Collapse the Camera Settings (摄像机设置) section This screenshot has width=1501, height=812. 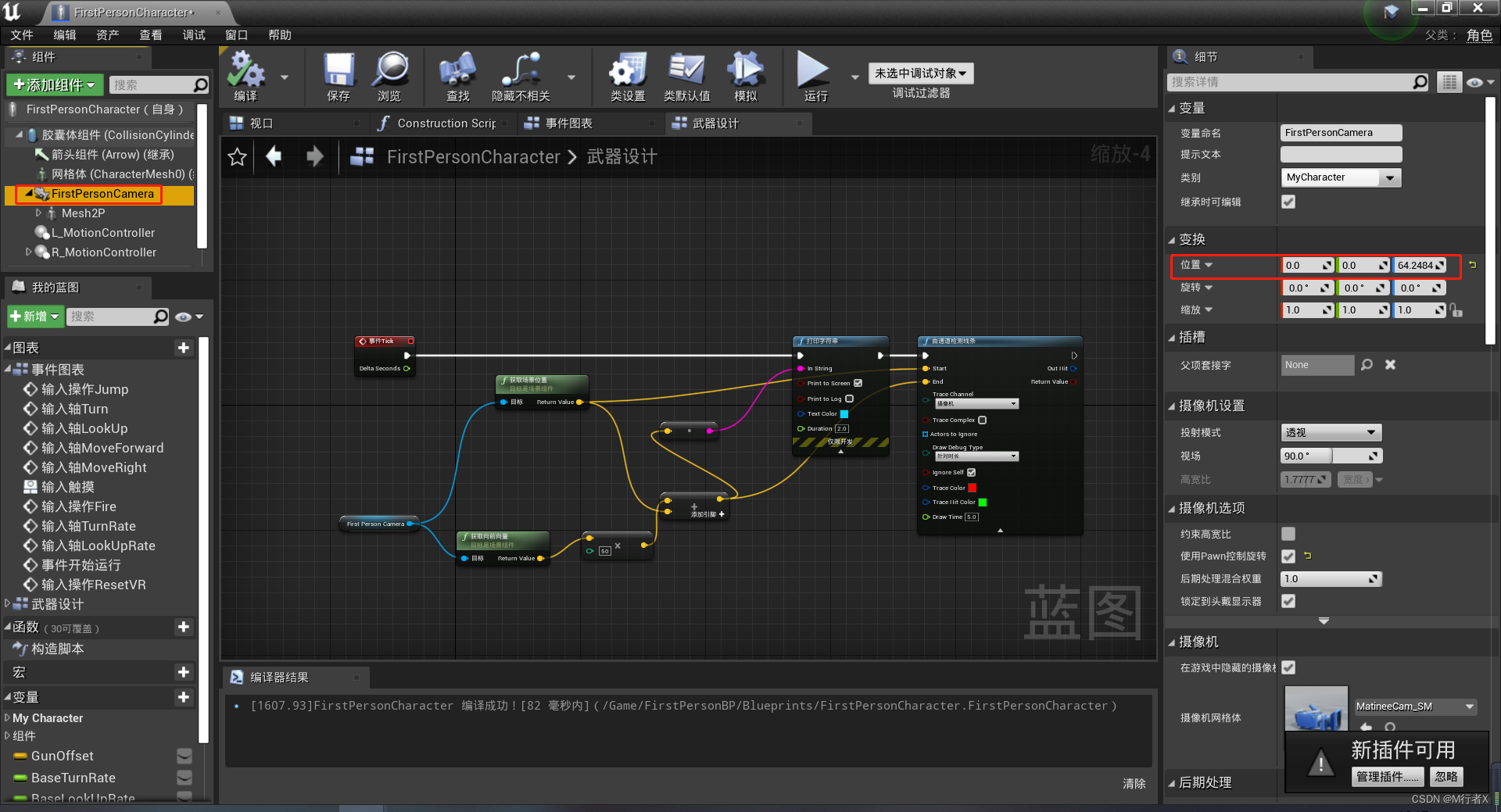[x=1172, y=406]
